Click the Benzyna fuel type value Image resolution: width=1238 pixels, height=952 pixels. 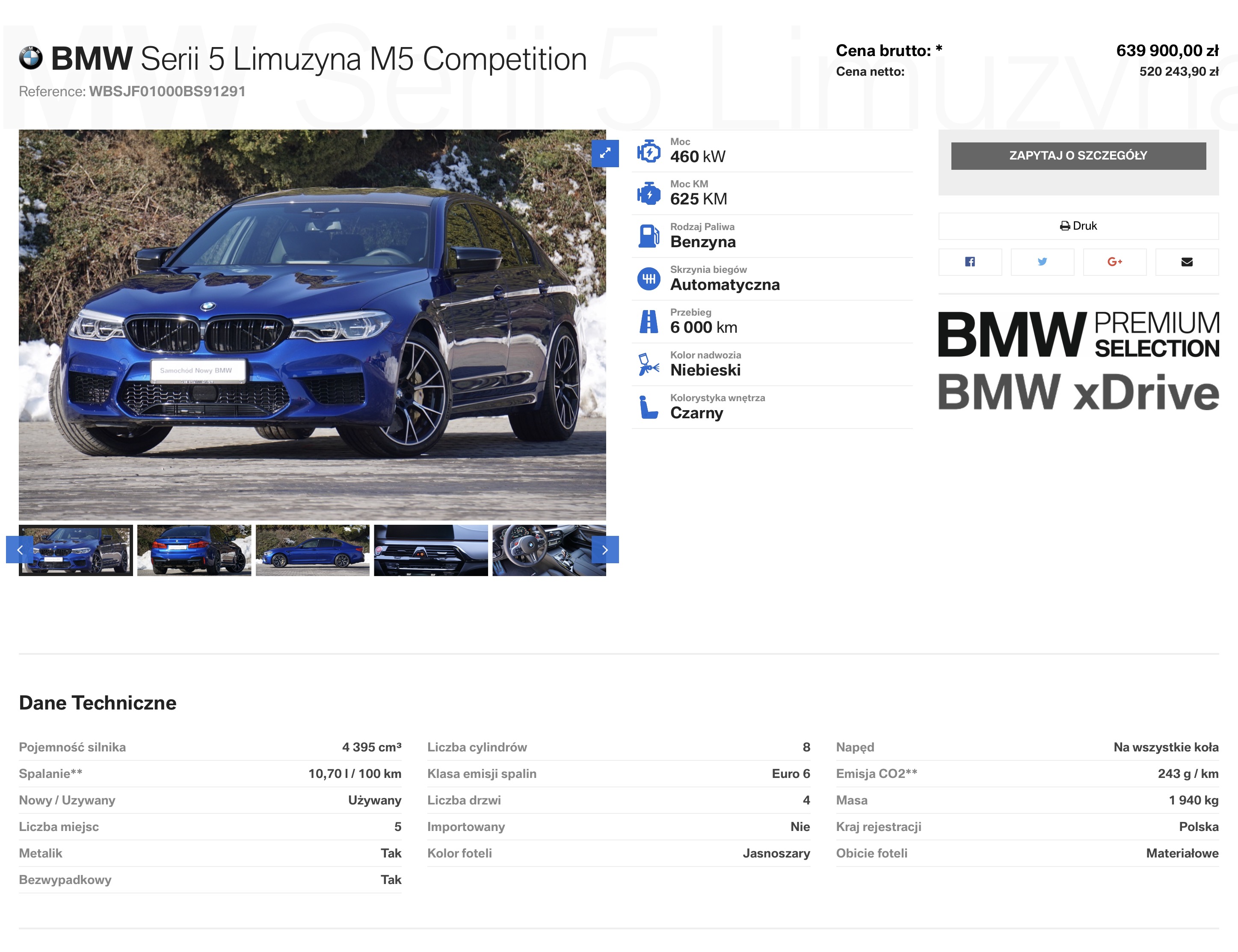[x=703, y=242]
